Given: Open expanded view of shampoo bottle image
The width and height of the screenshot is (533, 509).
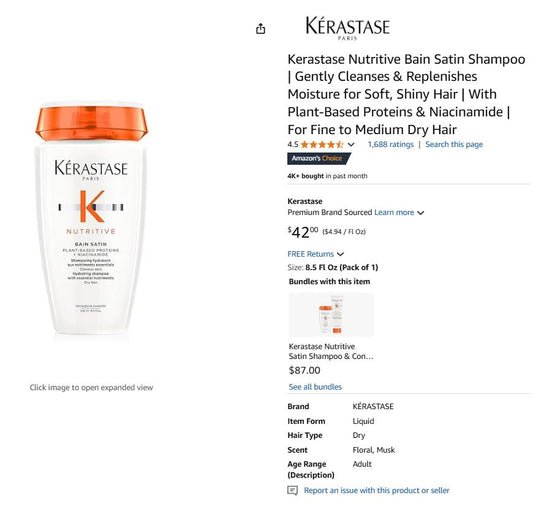Looking at the screenshot, I should (x=92, y=221).
